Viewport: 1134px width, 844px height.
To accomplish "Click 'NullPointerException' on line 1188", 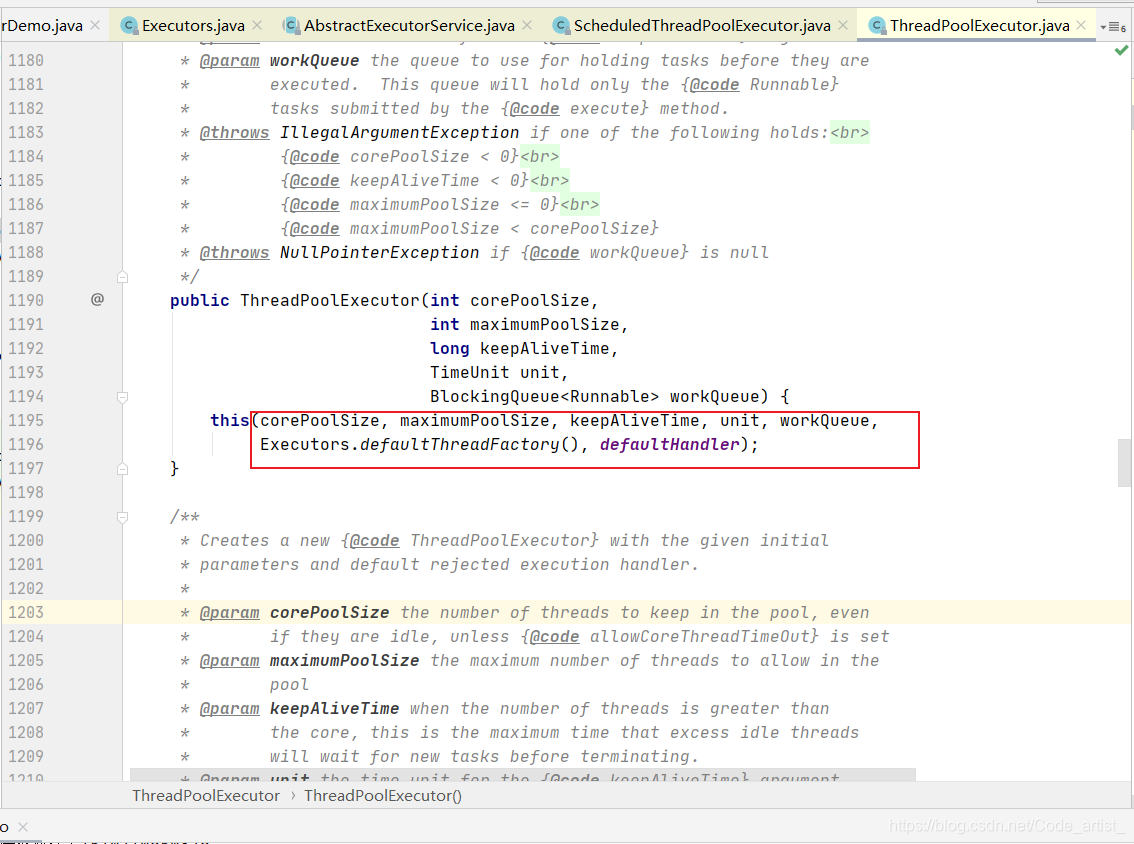I will [379, 252].
